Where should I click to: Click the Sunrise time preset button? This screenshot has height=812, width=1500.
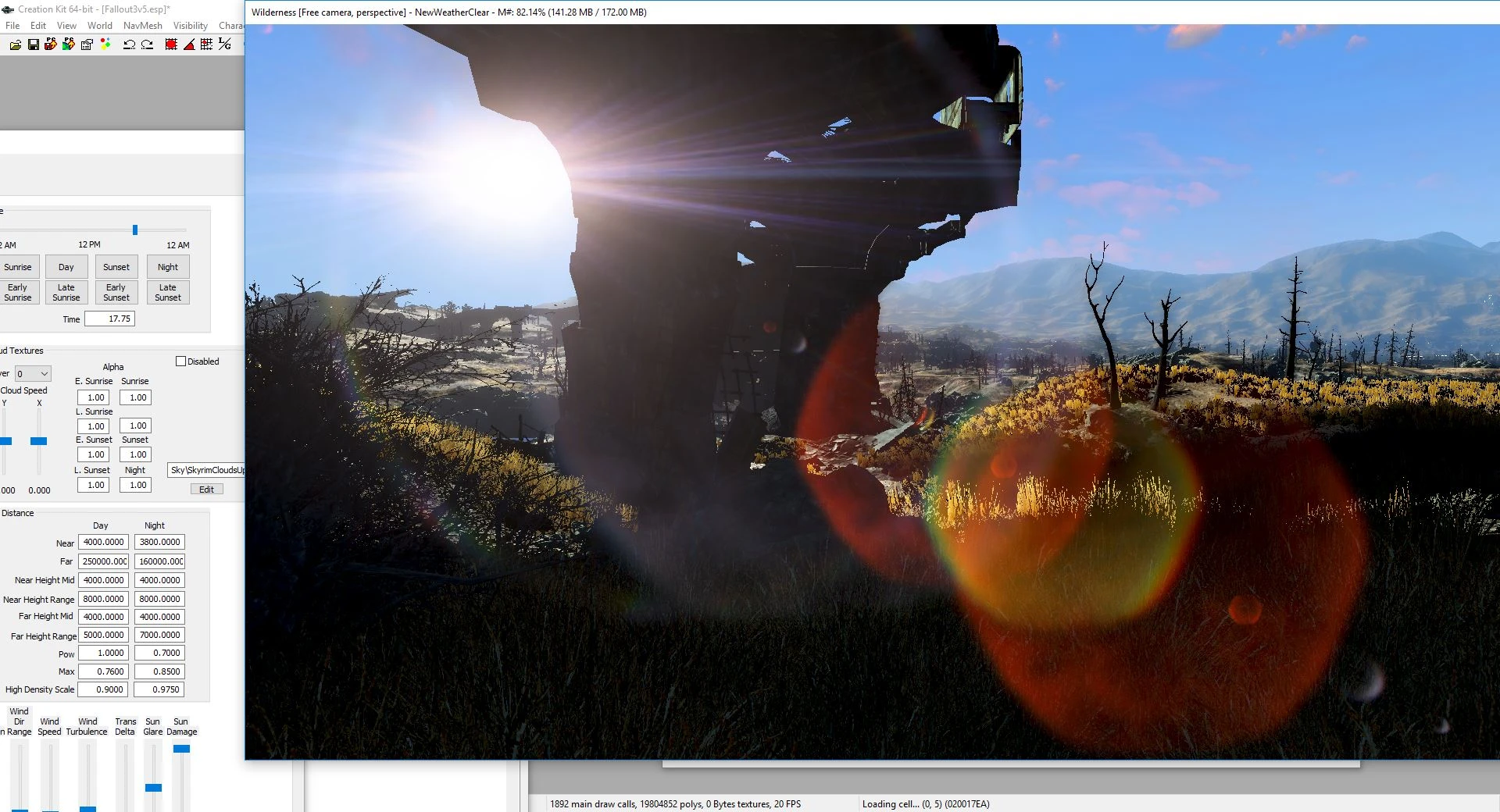tap(18, 267)
